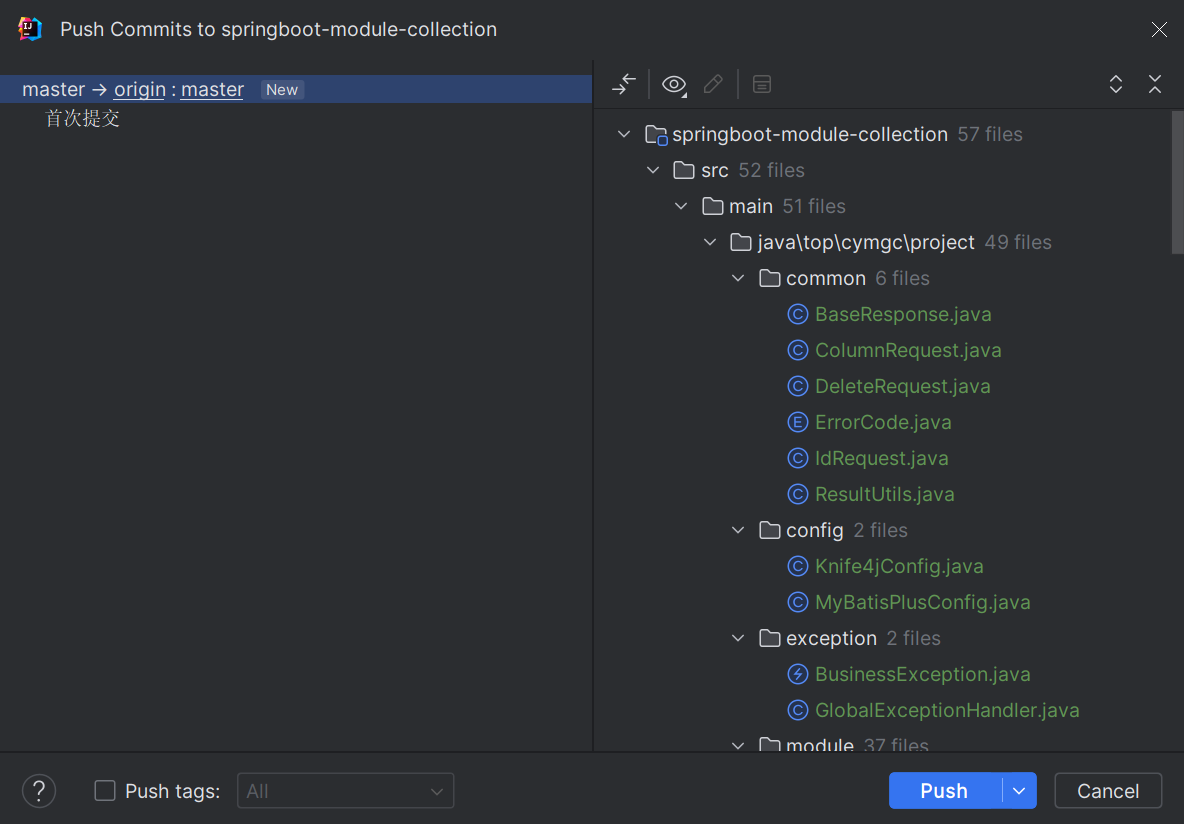
Task: Click the config folder icon
Action: pos(769,530)
